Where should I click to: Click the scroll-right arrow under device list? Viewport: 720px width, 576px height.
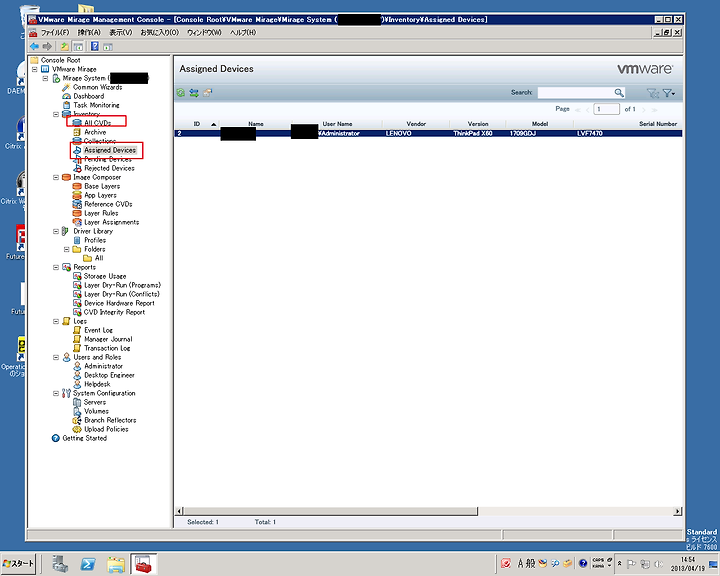click(x=678, y=511)
